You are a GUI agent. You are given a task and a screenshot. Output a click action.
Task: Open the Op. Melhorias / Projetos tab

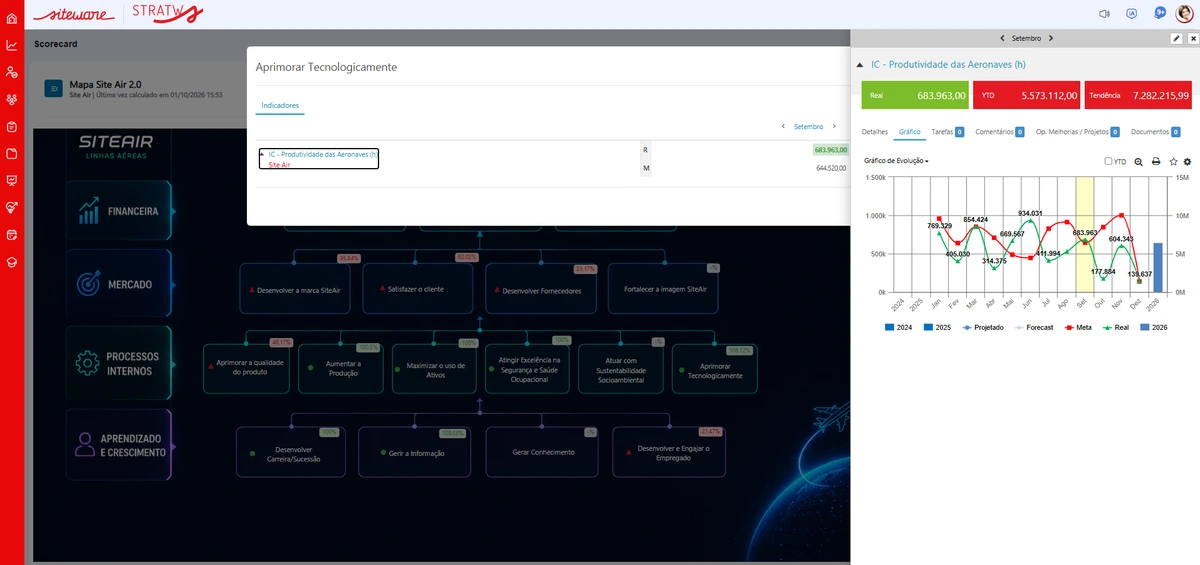coord(1077,131)
